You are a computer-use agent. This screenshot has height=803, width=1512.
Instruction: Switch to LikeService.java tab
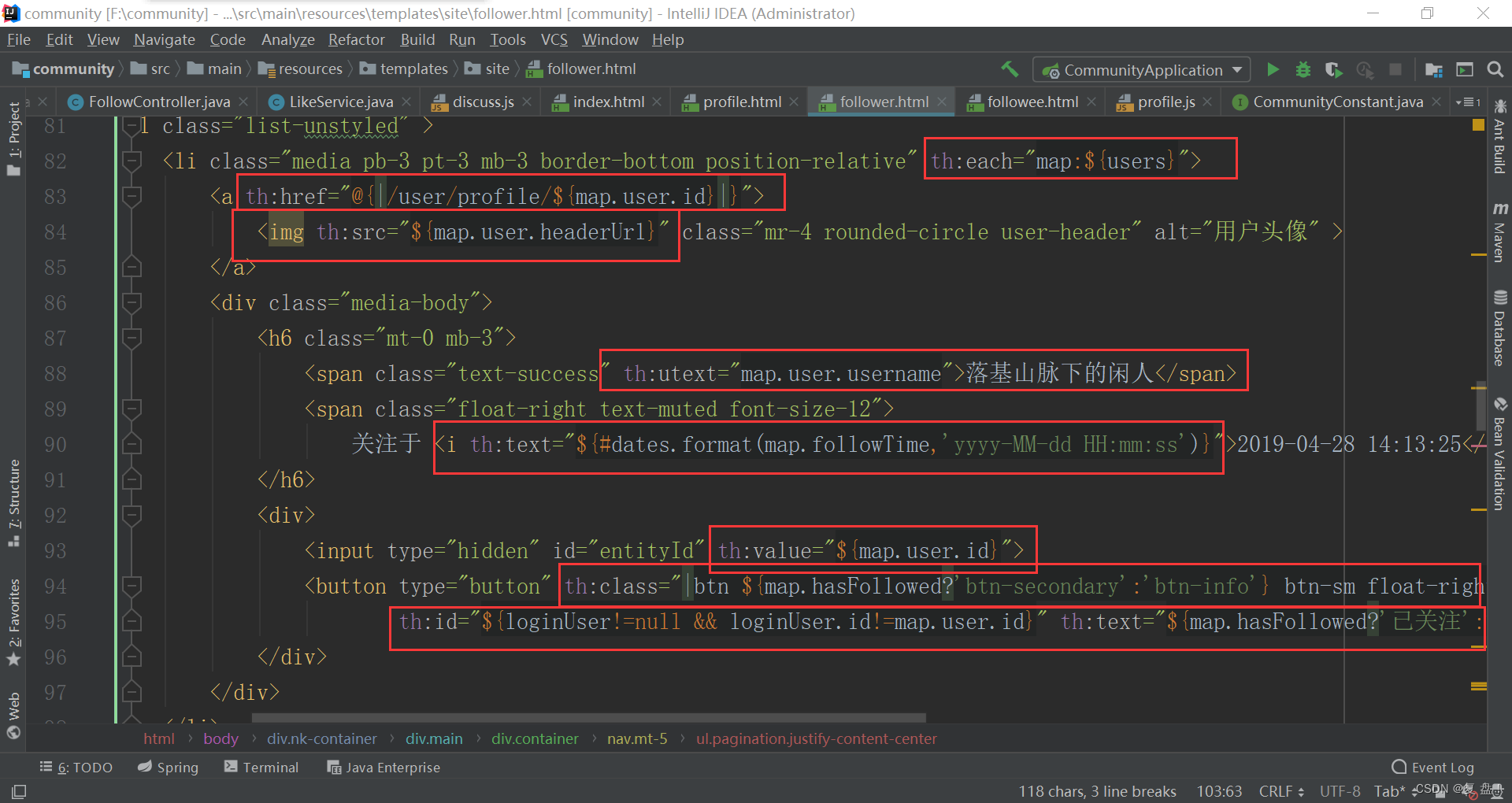tap(341, 102)
